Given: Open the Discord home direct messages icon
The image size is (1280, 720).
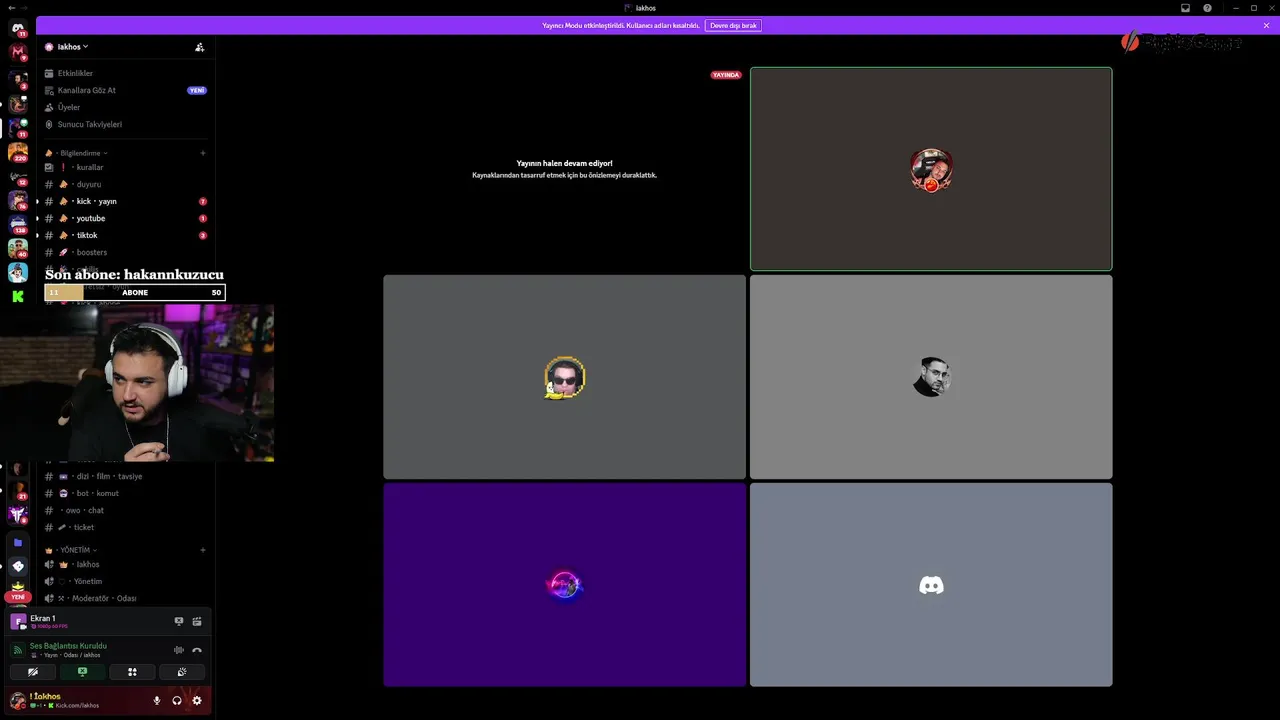Looking at the screenshot, I should (18, 29).
